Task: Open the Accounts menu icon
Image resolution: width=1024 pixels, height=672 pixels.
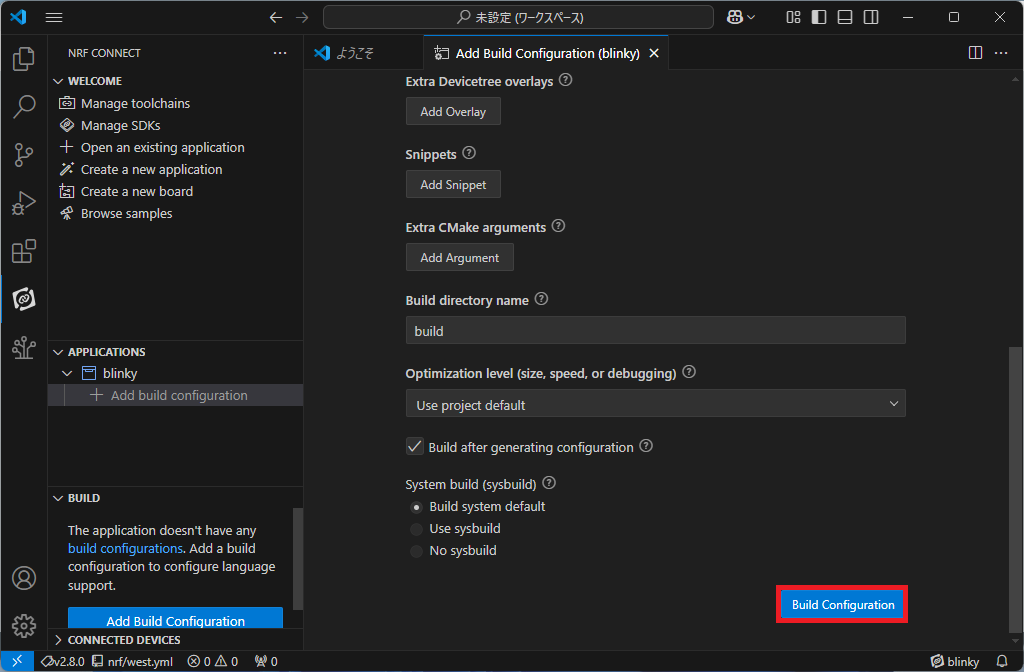Action: point(24,578)
